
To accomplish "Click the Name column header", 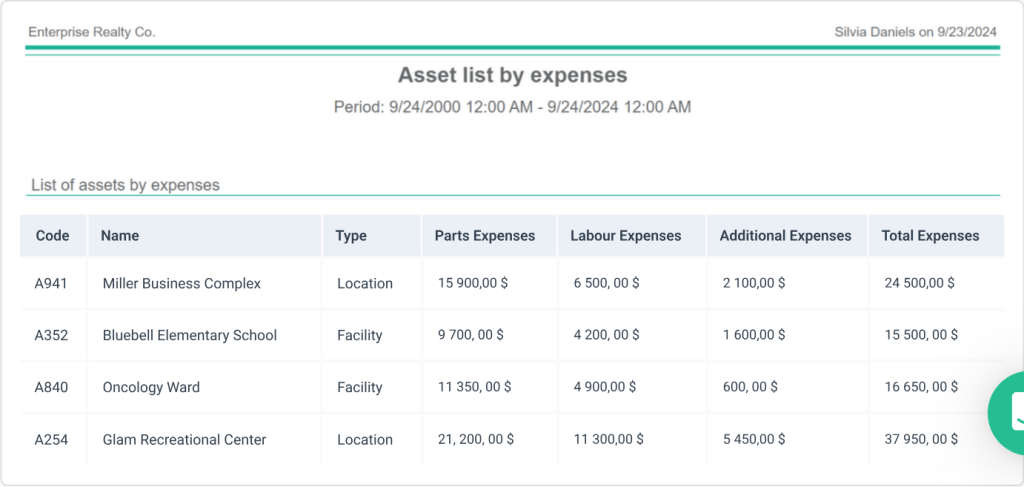I will point(120,236).
